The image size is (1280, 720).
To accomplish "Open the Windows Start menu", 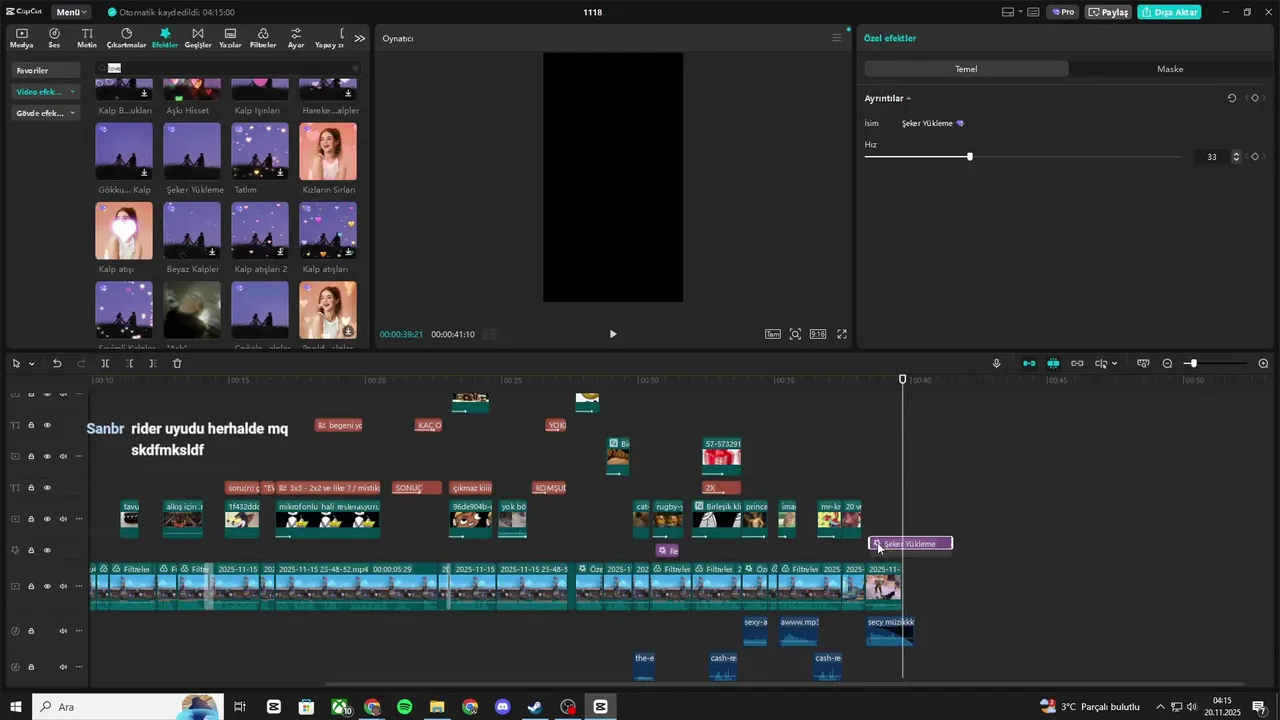I will pyautogui.click(x=16, y=707).
